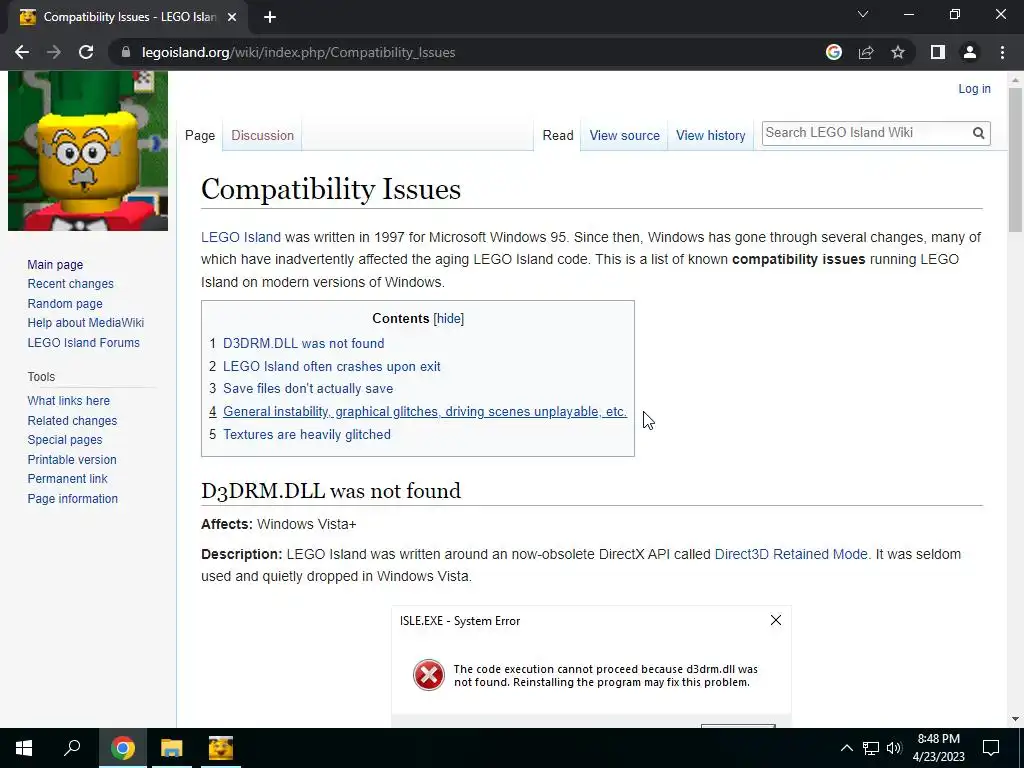1024x768 pixels.
Task: Open a Random page
Action: pyautogui.click(x=65, y=304)
